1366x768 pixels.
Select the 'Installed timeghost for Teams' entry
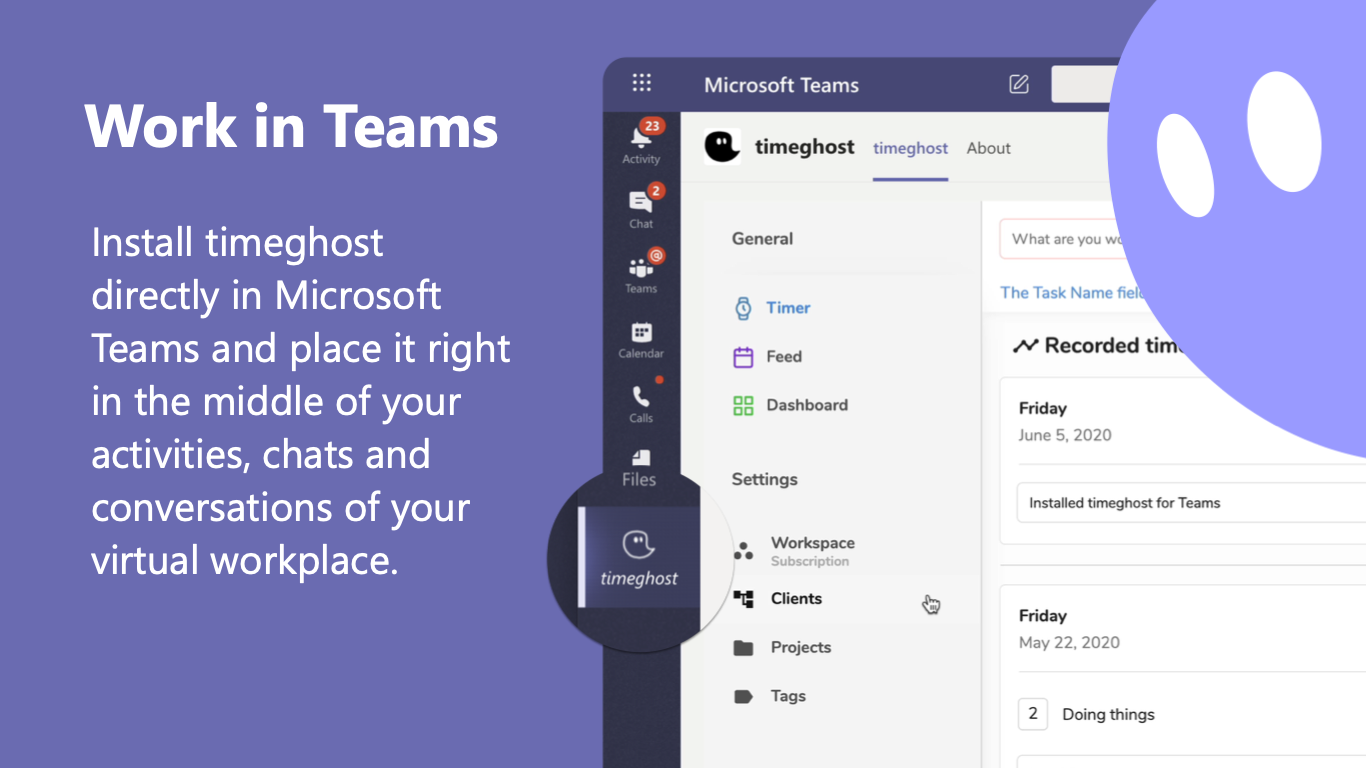pos(1190,503)
